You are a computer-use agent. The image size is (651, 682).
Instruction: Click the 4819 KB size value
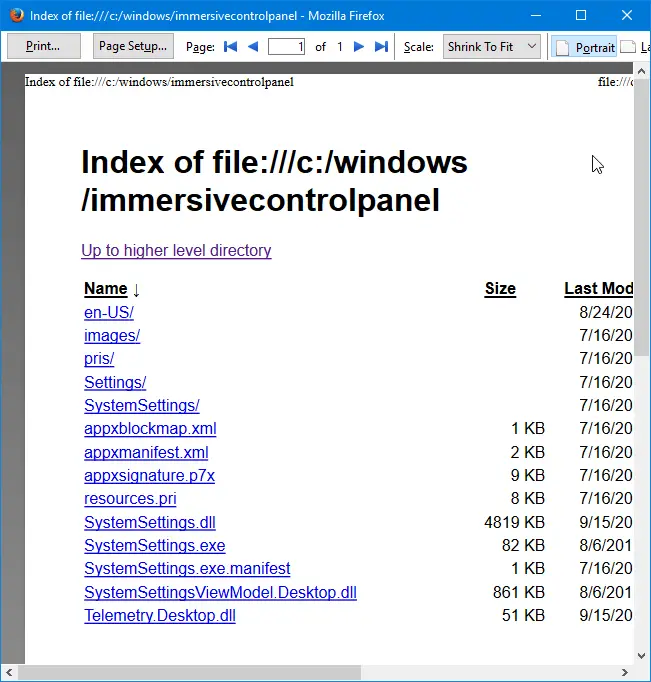pos(514,522)
